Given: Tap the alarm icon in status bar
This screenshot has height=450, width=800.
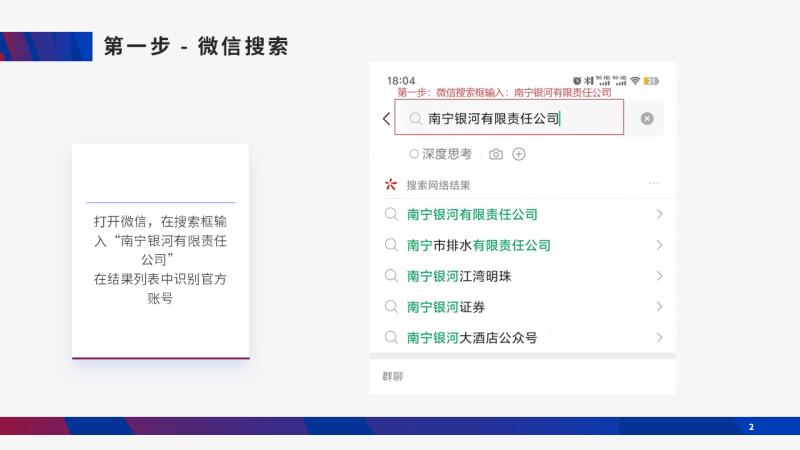Looking at the screenshot, I should coord(577,81).
